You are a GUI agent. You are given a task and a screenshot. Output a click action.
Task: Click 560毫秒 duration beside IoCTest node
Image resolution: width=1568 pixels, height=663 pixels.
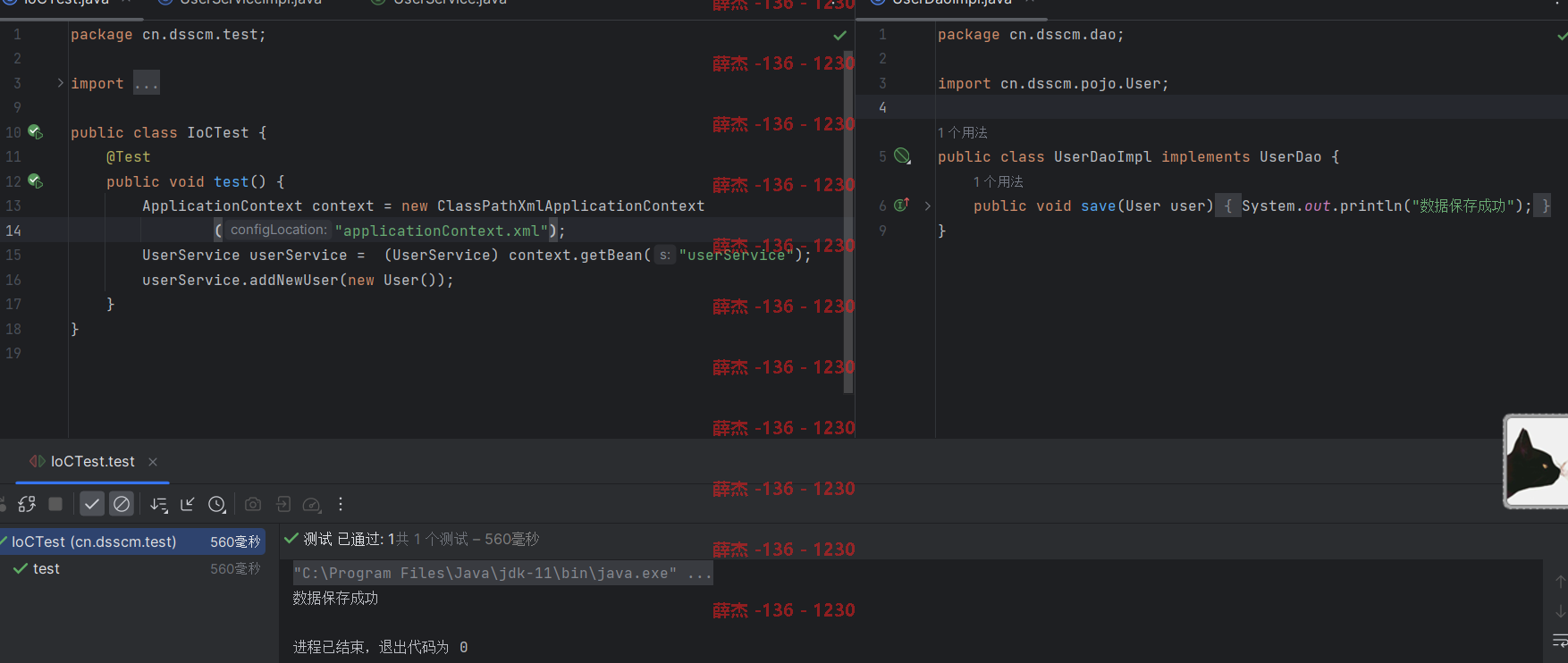coord(235,541)
